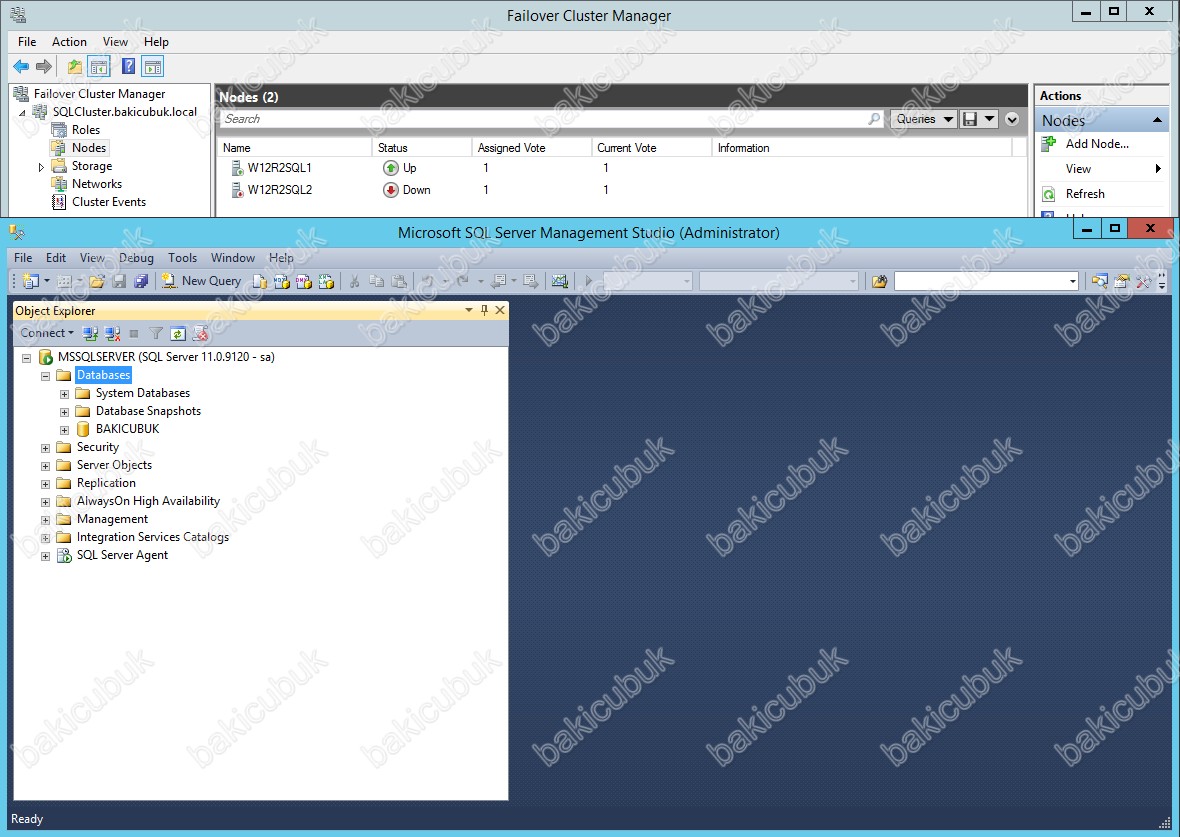Screen dimensions: 1180x837
Task: Select the Integration Services Catalogs folder
Action: pyautogui.click(x=153, y=537)
